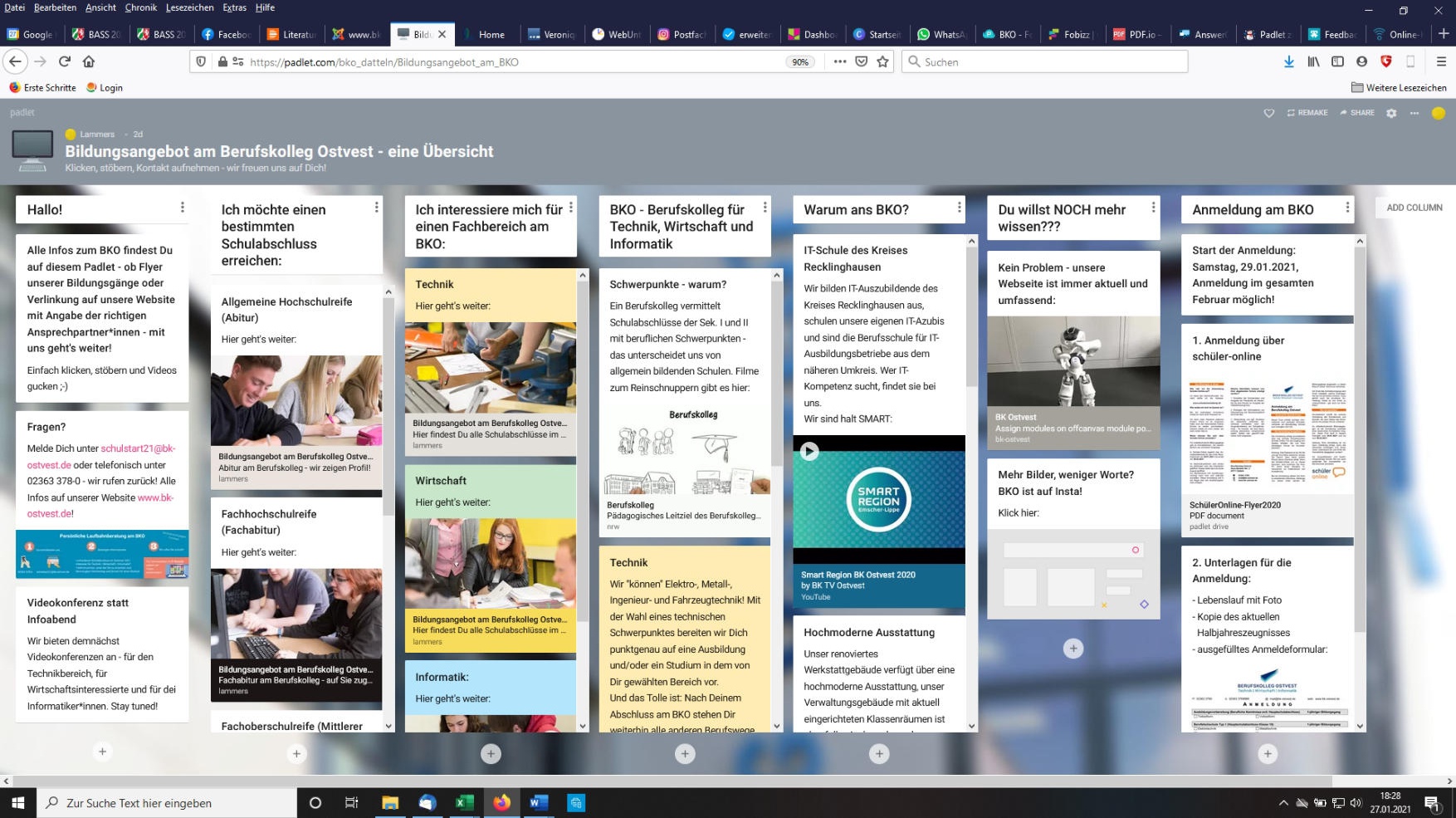Open options menu for BKO - Berufskolleg column
1456x818 pixels.
[x=765, y=208]
